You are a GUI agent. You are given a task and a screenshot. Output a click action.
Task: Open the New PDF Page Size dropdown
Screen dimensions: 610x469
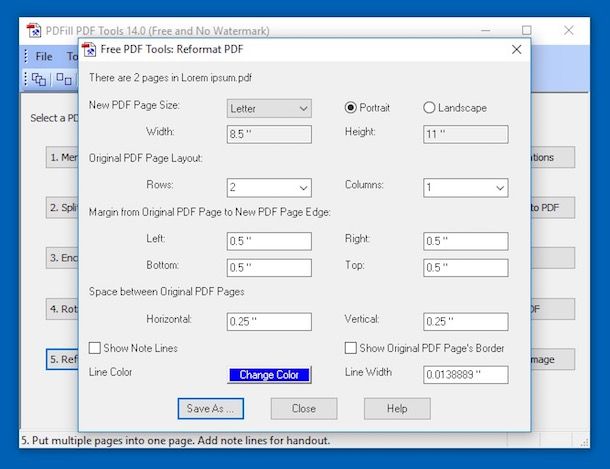[269, 108]
